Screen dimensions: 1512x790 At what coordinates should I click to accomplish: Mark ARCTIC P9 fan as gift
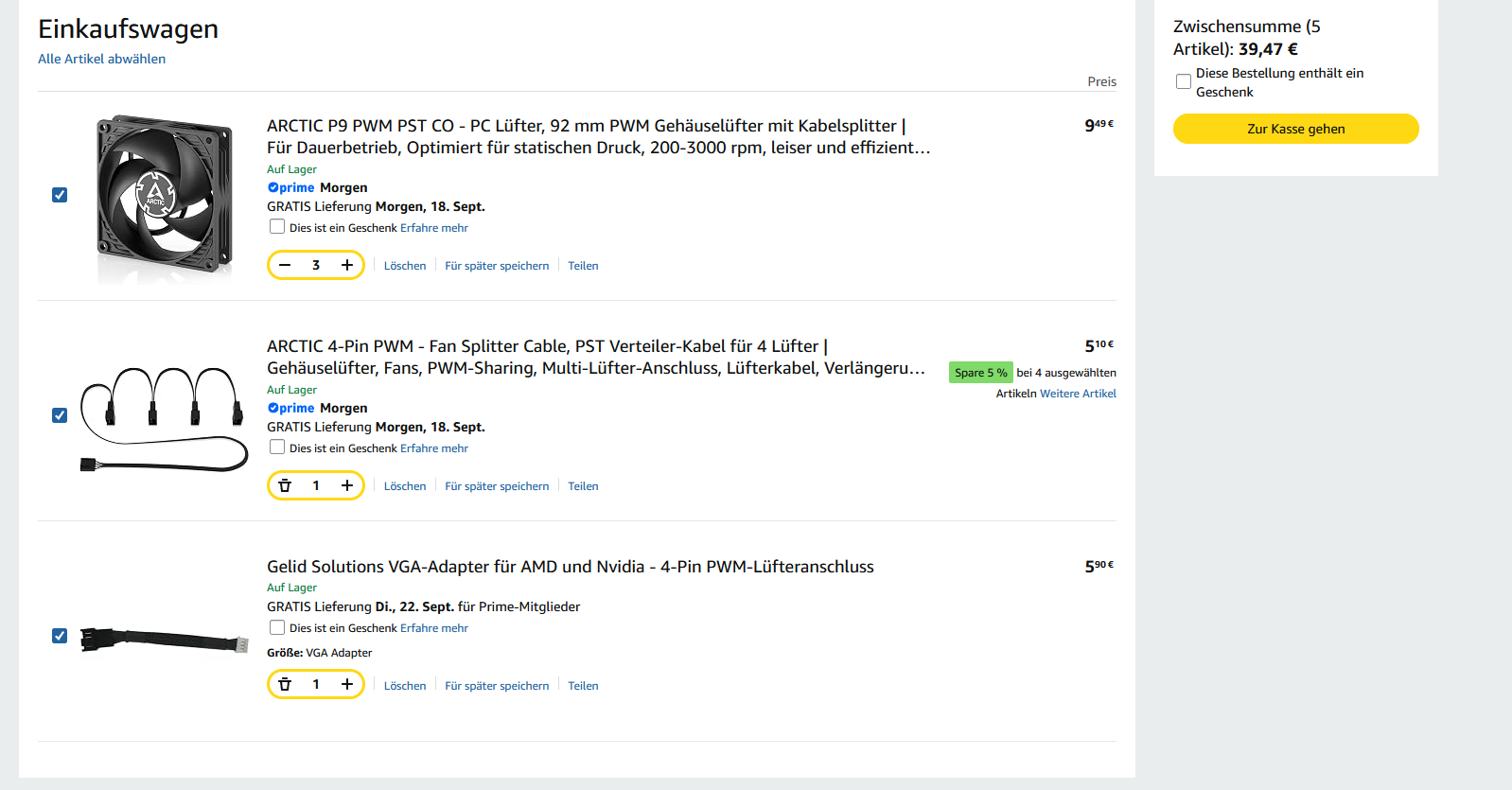click(x=277, y=227)
